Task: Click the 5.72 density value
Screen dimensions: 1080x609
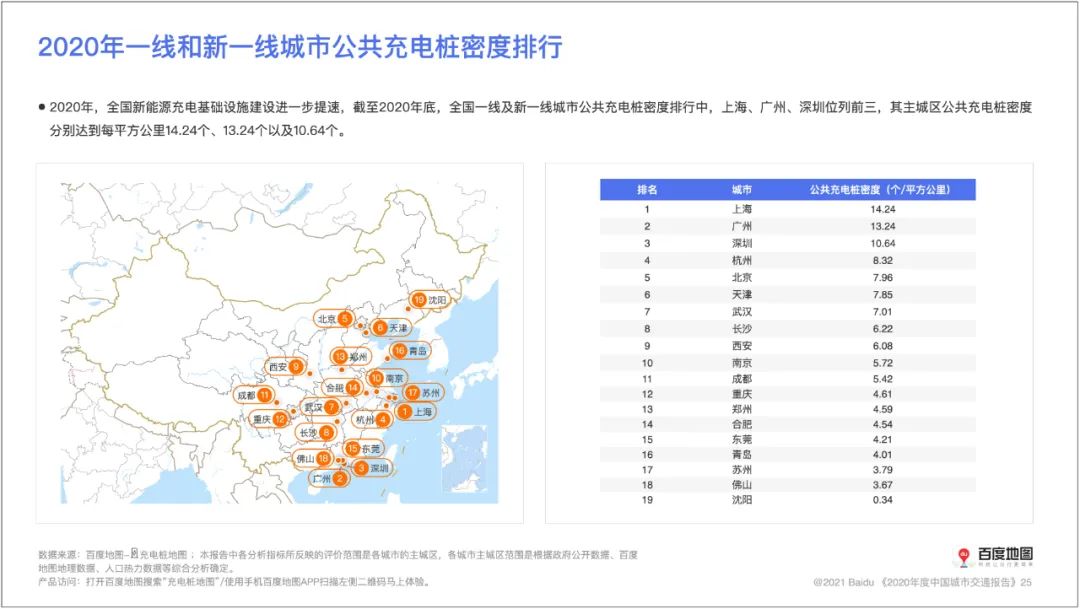Action: [882, 363]
